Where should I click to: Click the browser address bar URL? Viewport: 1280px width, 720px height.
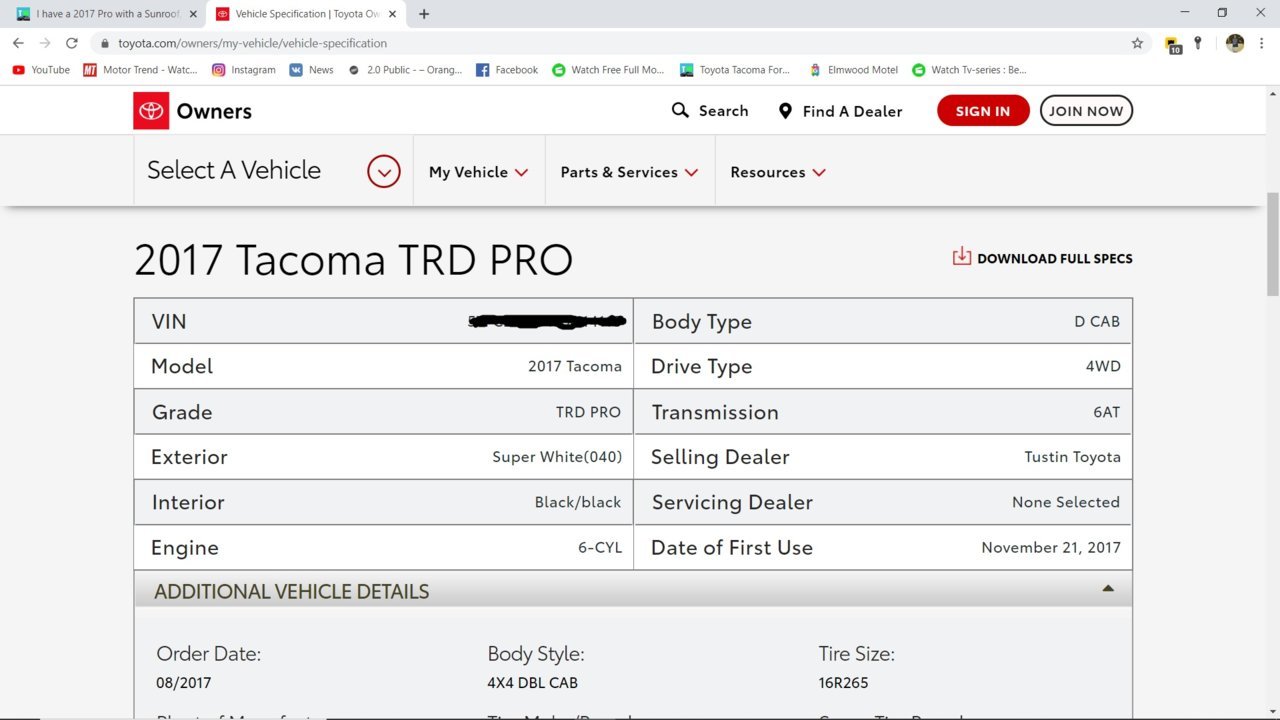(x=252, y=43)
